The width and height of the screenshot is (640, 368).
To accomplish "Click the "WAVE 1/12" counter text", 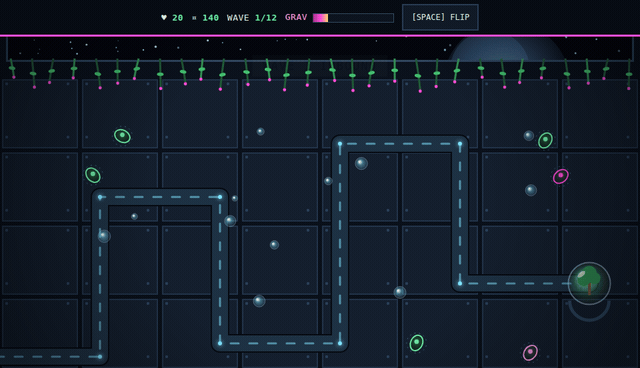I will click(x=251, y=18).
